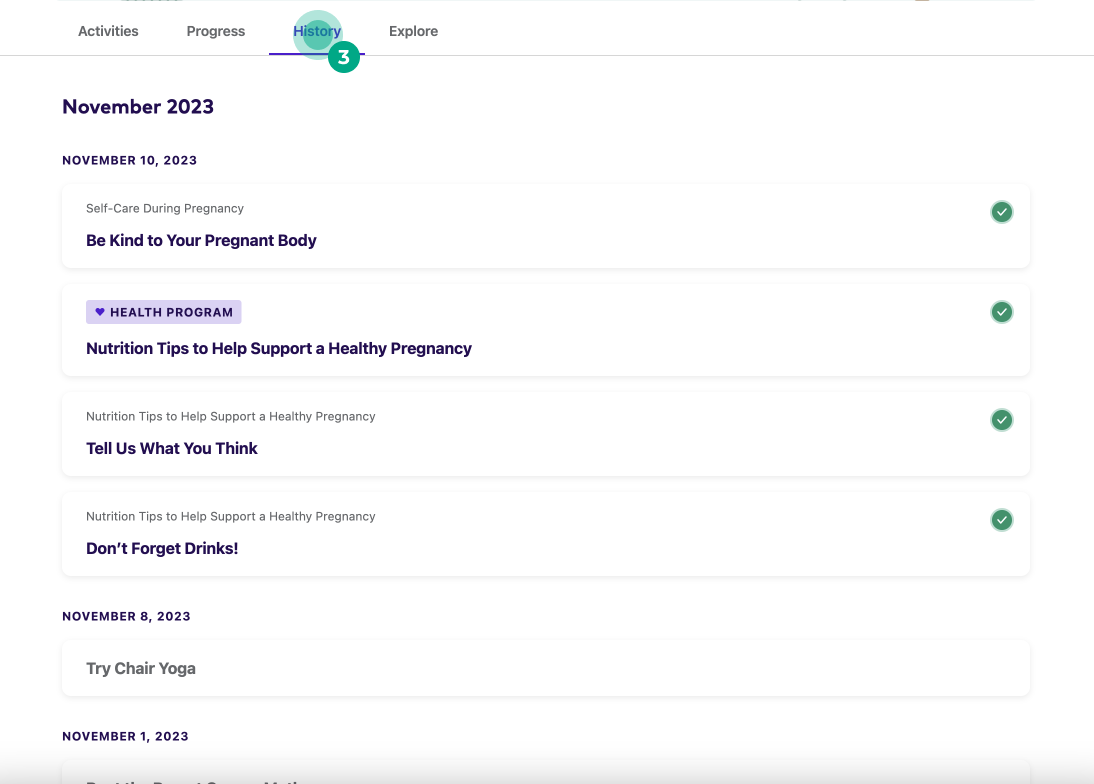This screenshot has width=1094, height=784.
Task: Click the notification badge showing 3 on History tab
Action: 344,57
